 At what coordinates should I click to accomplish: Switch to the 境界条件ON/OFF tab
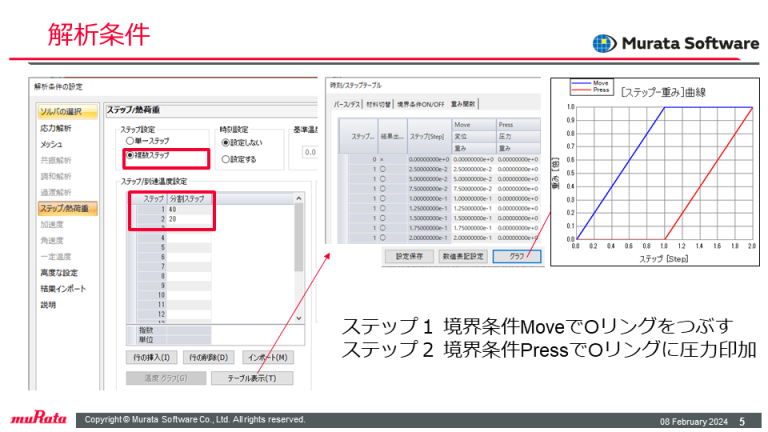click(x=422, y=103)
